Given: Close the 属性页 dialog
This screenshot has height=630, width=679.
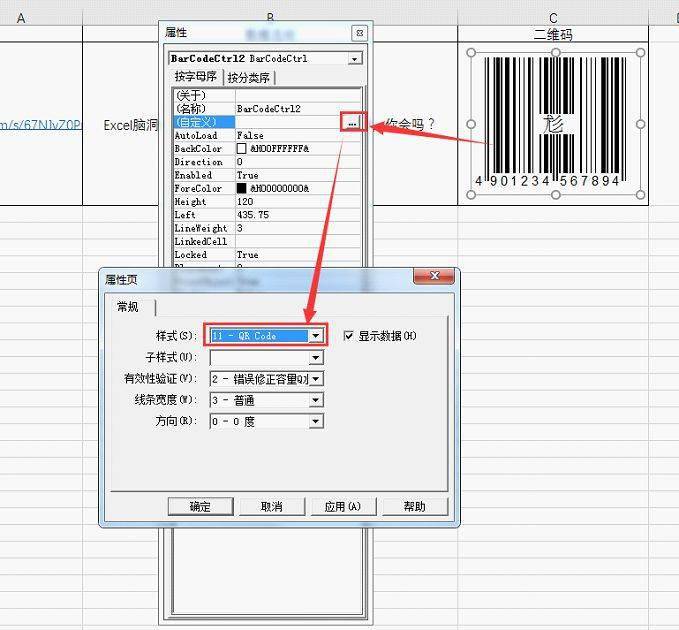Looking at the screenshot, I should click(434, 275).
